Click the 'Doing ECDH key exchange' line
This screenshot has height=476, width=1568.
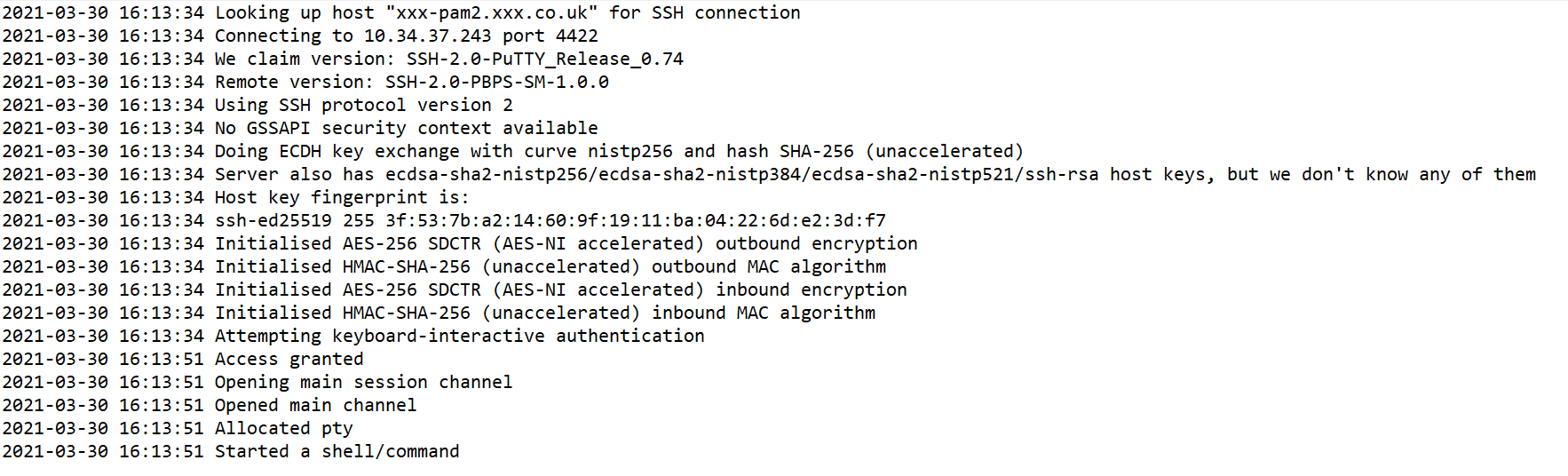[x=618, y=152]
